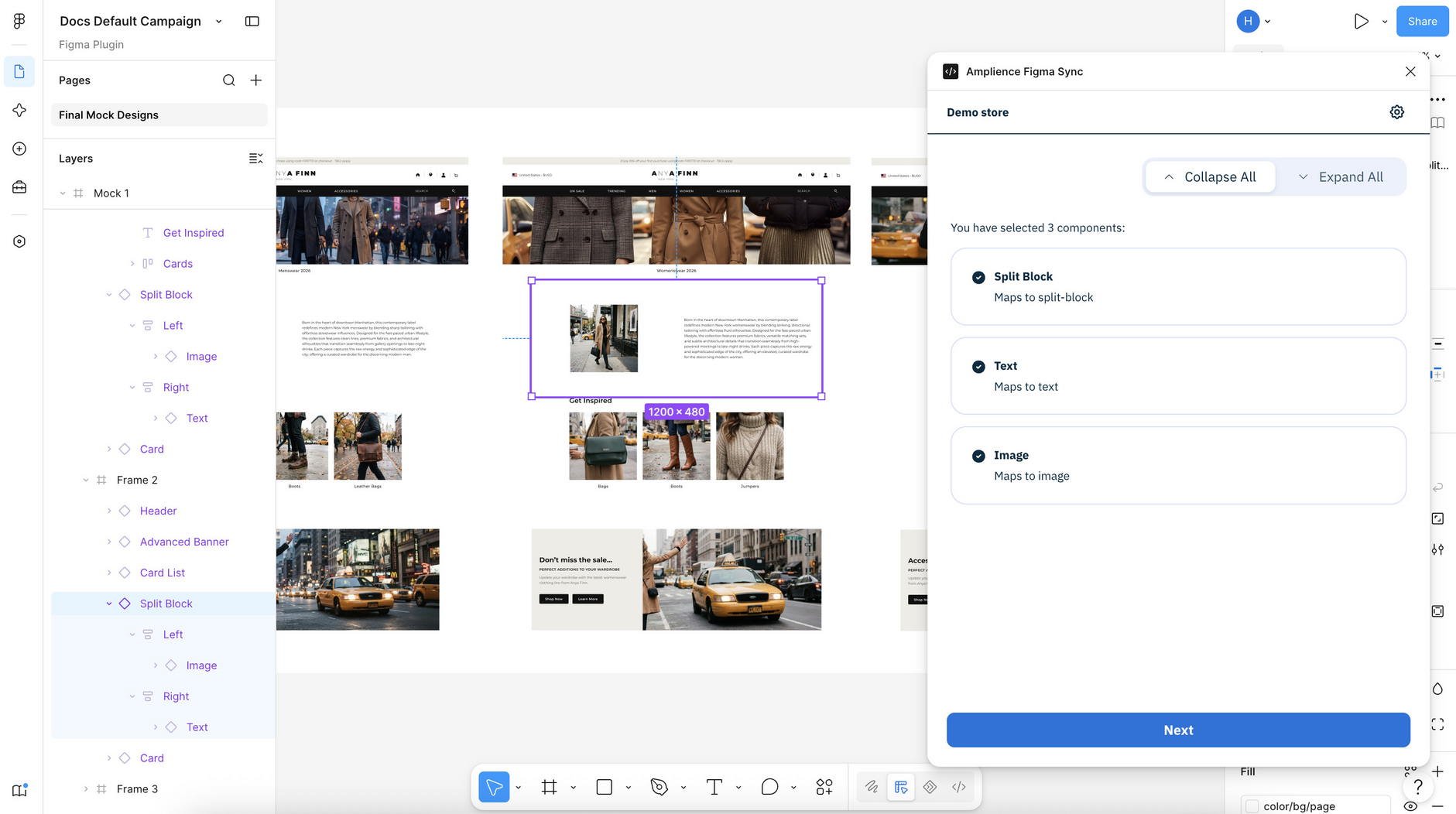The image size is (1456, 814).
Task: Open plugin settings gear icon
Action: click(1397, 112)
